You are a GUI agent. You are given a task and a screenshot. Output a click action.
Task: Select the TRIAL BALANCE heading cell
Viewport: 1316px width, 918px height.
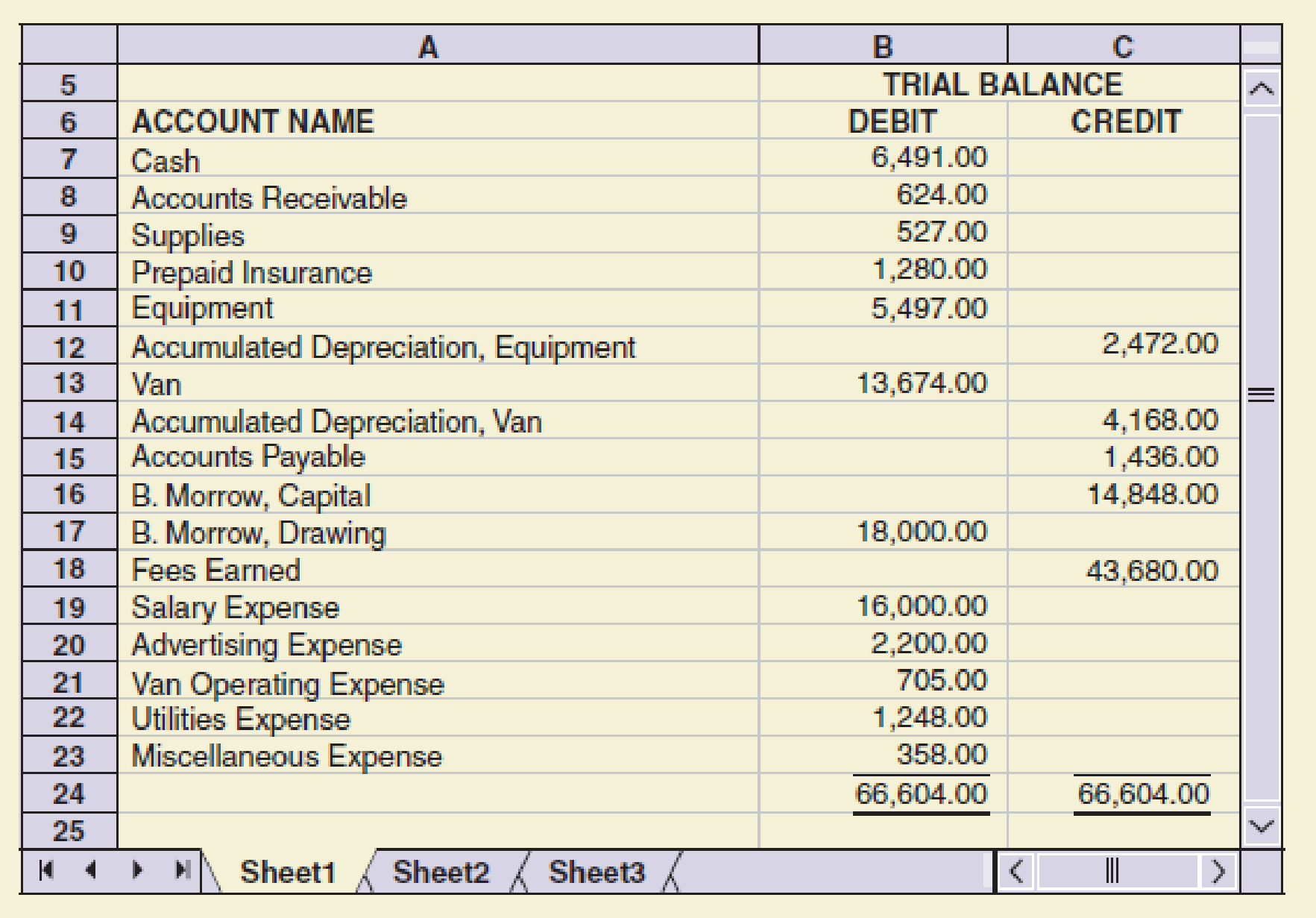coord(1000,84)
